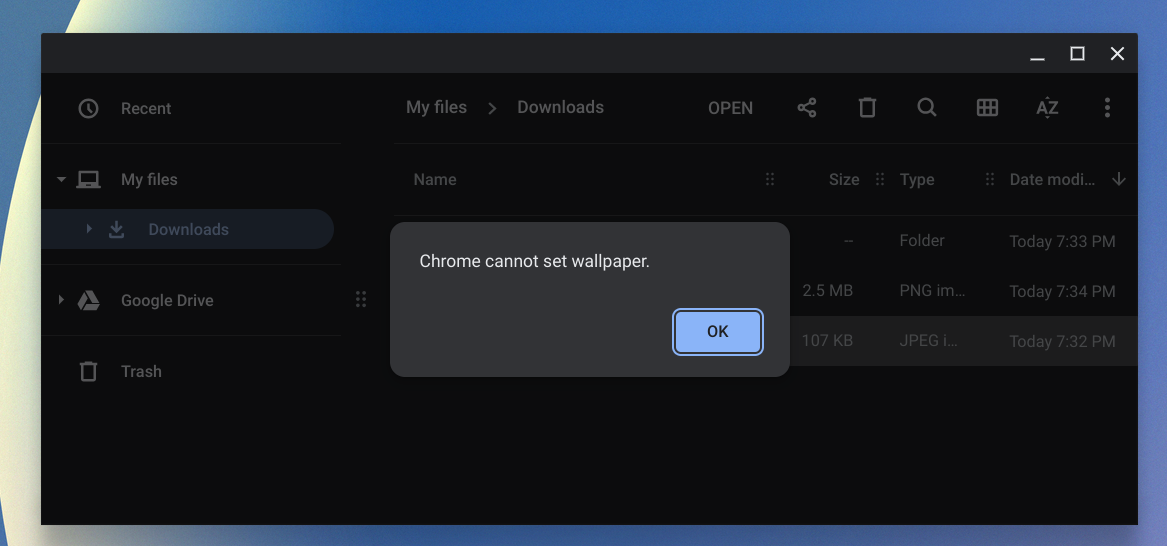Screen dimensions: 1167x546
Task: Open the three-dot more menu
Action: pos(1107,108)
